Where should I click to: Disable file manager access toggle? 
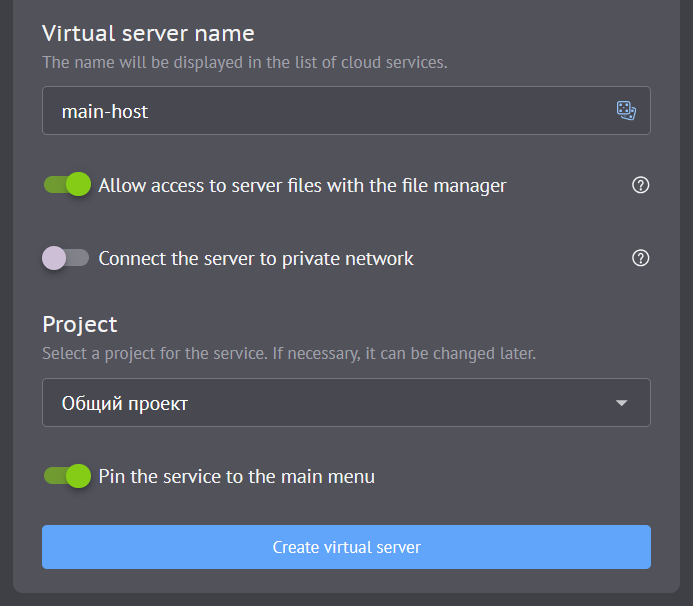coord(67,185)
